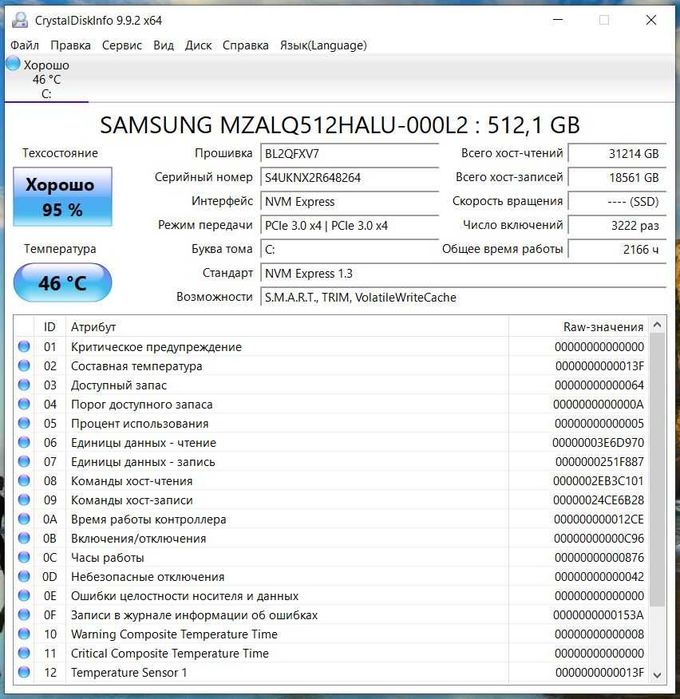Select row Доступный запас
The height and width of the screenshot is (699, 680).
click(x=331, y=385)
